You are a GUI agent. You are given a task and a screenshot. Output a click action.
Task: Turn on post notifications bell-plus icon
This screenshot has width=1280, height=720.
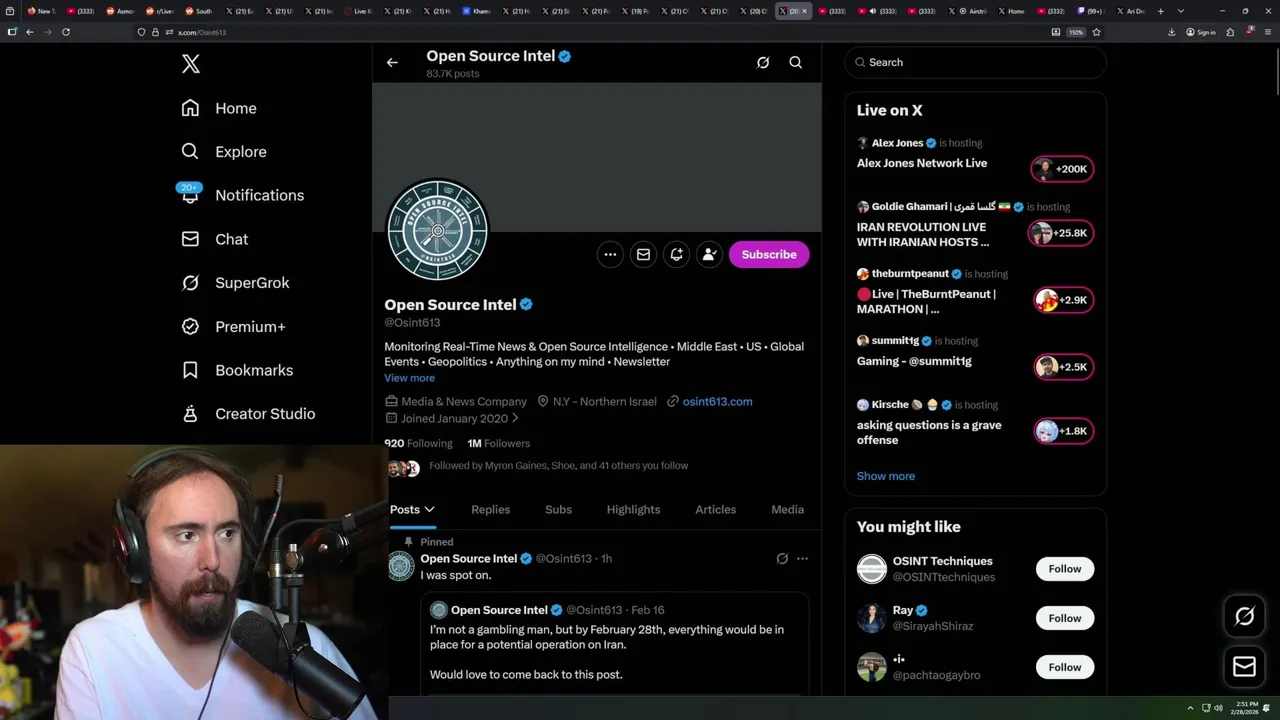tap(676, 254)
